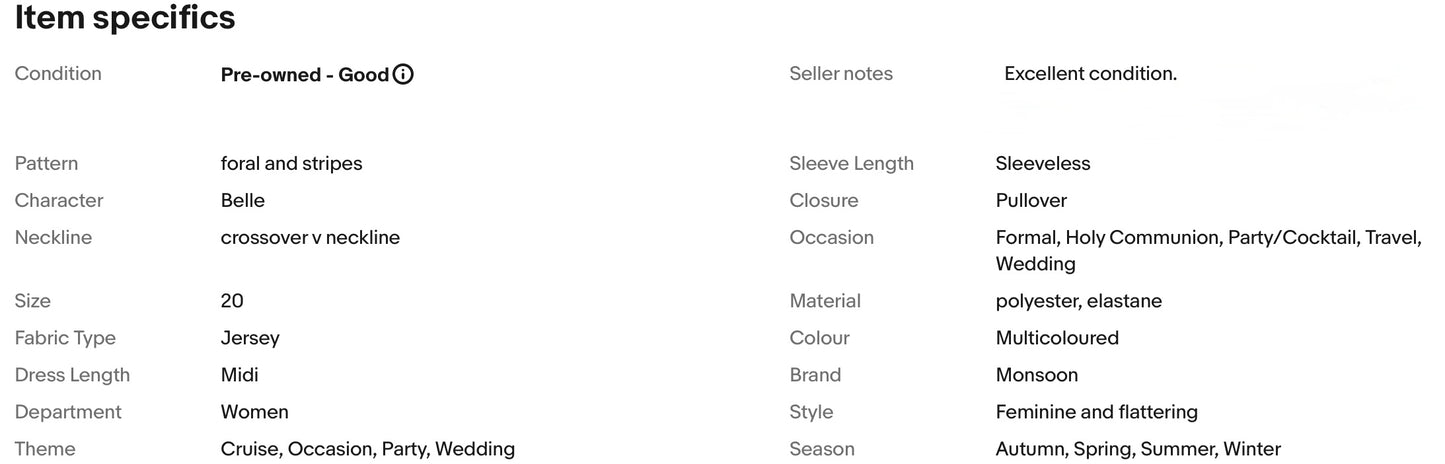Click the Midi dress length value
This screenshot has width=1445, height=464.
click(x=240, y=375)
